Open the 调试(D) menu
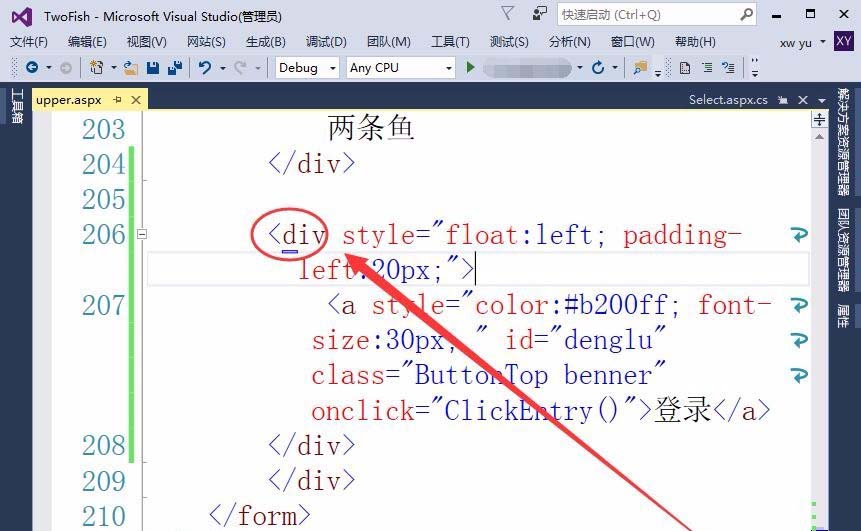This screenshot has height=531, width=861. tap(326, 42)
